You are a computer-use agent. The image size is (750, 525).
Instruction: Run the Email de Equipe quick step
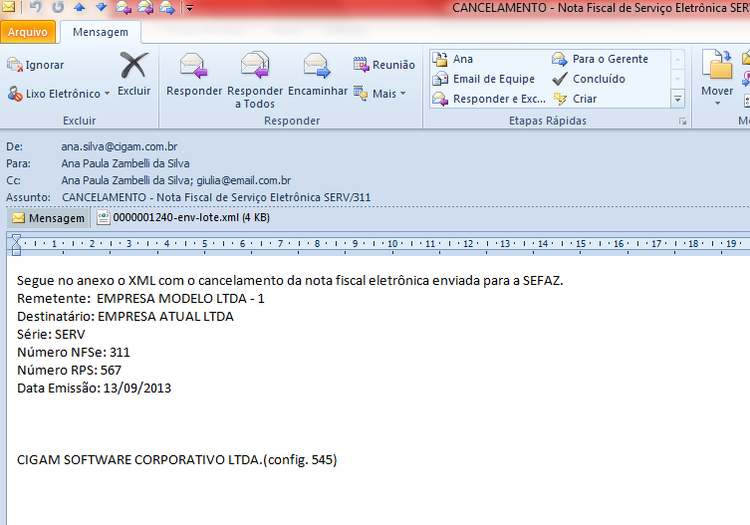[484, 79]
